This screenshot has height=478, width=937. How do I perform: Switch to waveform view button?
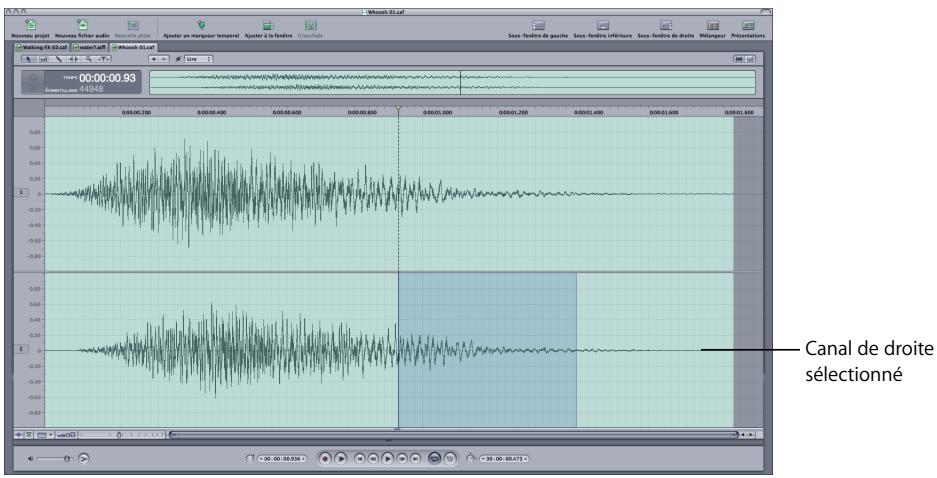coord(739,59)
